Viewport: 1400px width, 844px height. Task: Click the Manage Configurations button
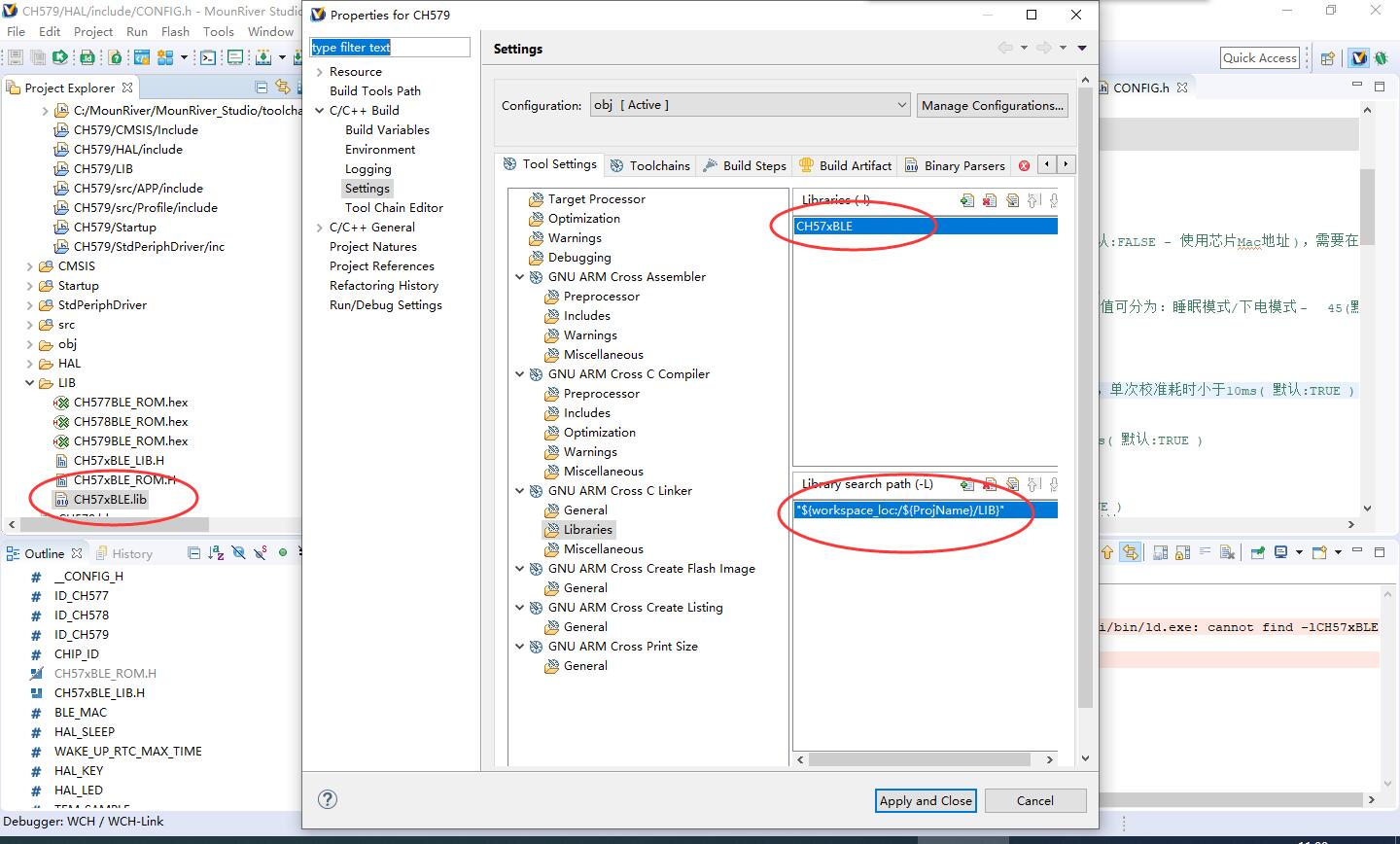point(993,105)
